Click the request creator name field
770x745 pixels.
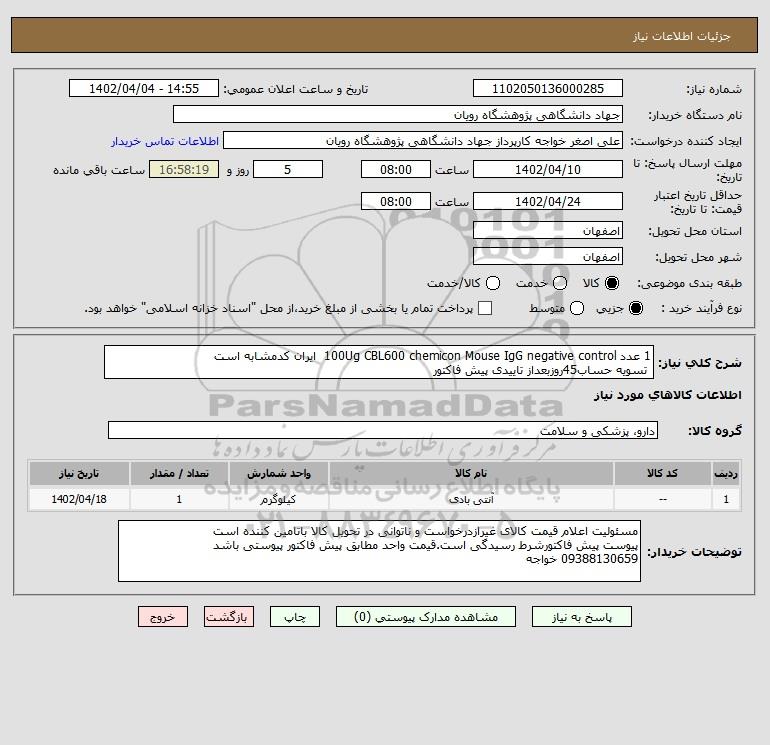(423, 140)
